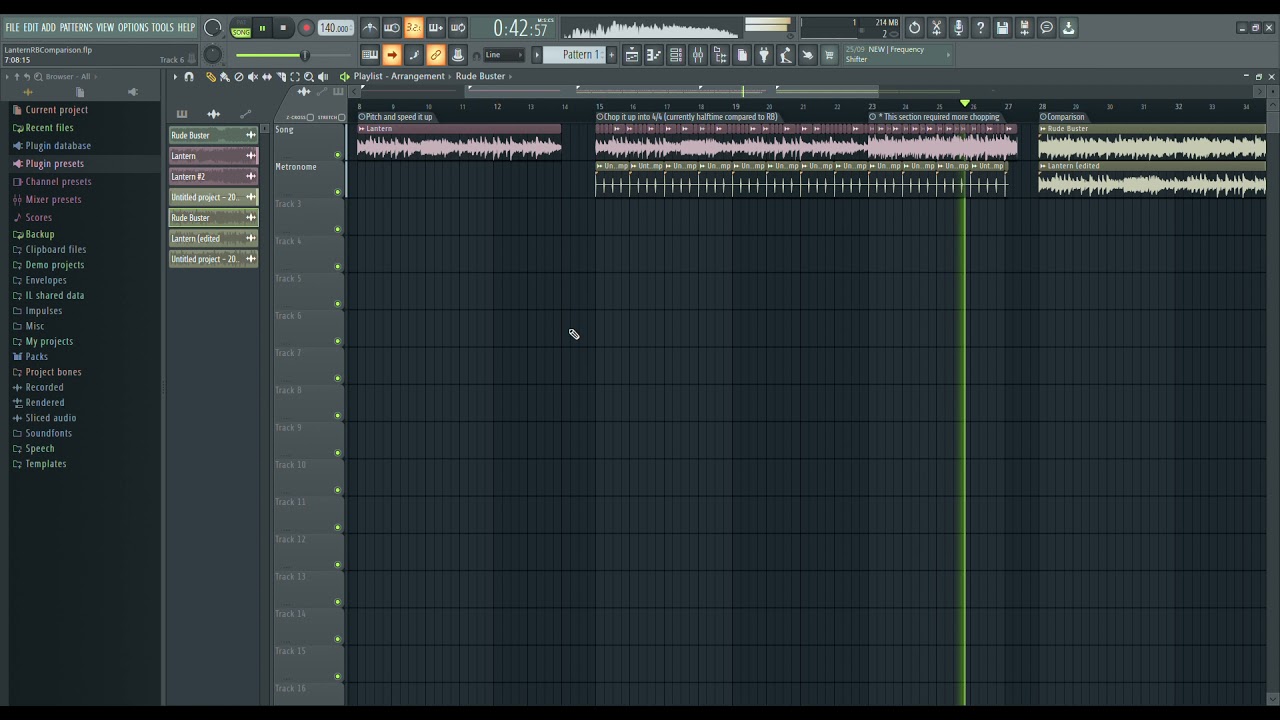Save the project with the floppy icon

click(x=1002, y=28)
